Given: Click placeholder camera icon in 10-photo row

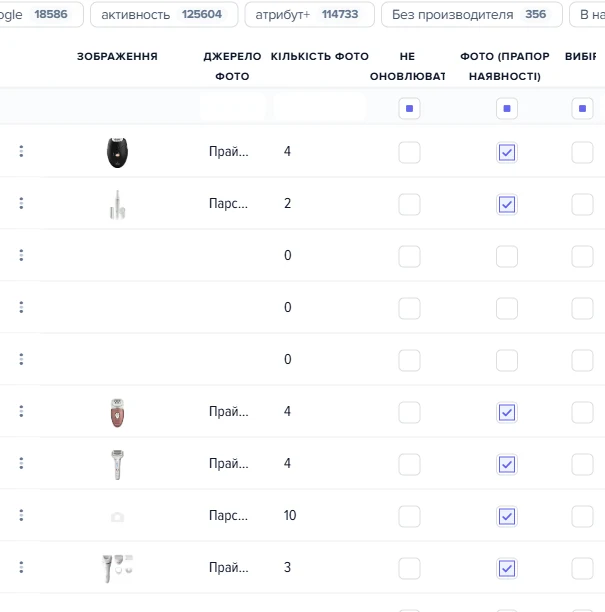Looking at the screenshot, I should (117, 517).
